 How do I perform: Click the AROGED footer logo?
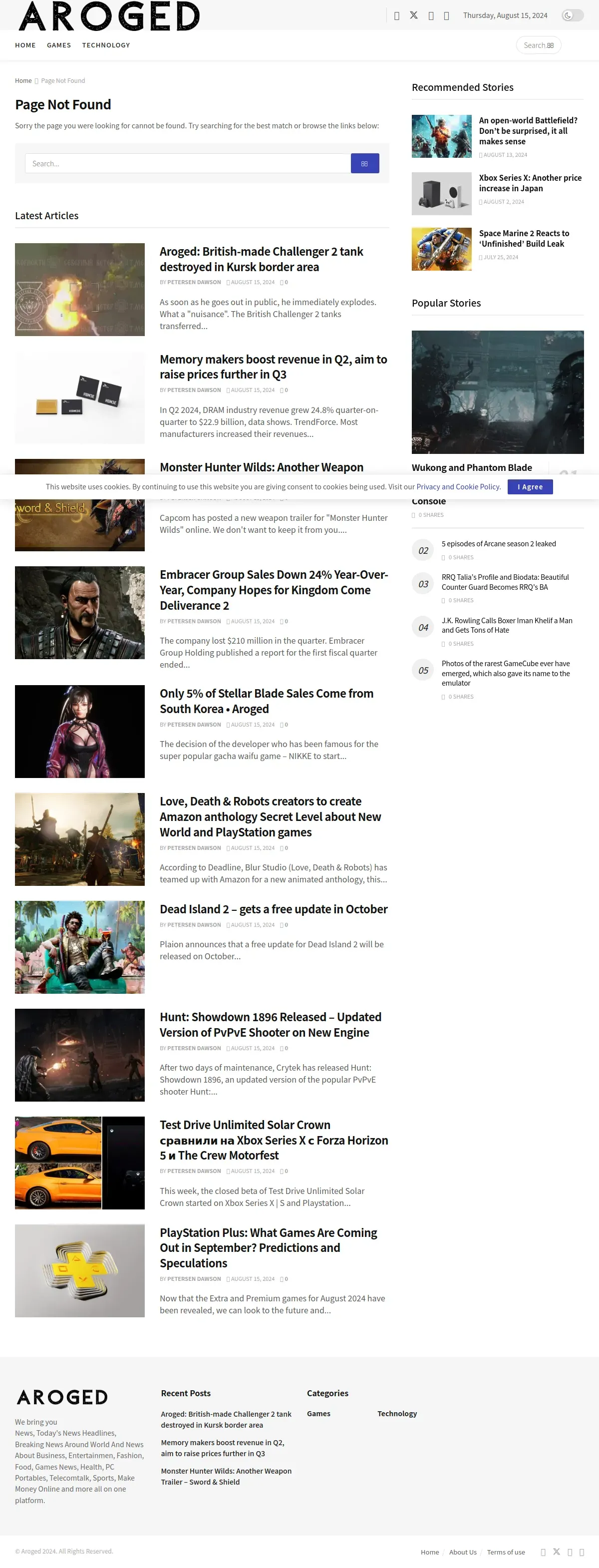(x=62, y=1397)
